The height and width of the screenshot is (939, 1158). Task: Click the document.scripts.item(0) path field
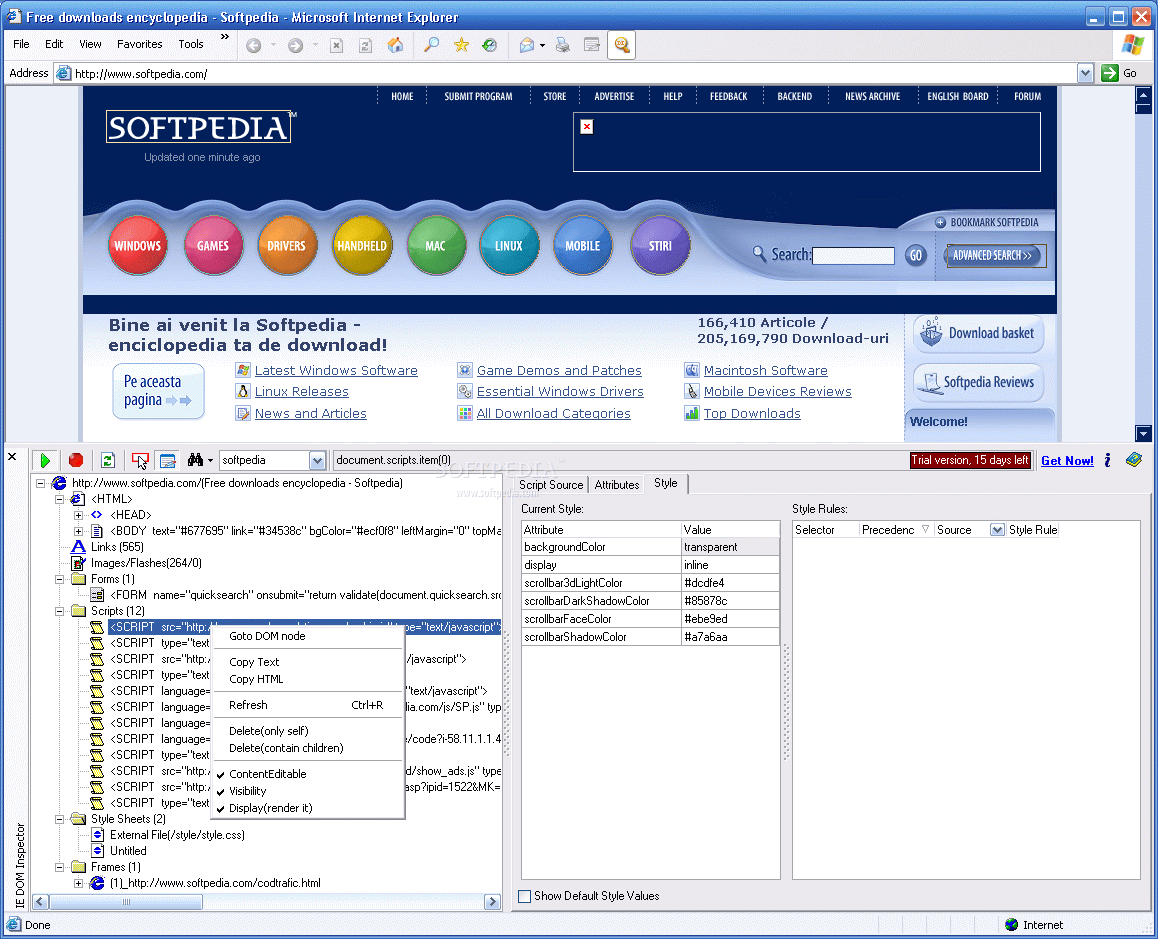620,460
